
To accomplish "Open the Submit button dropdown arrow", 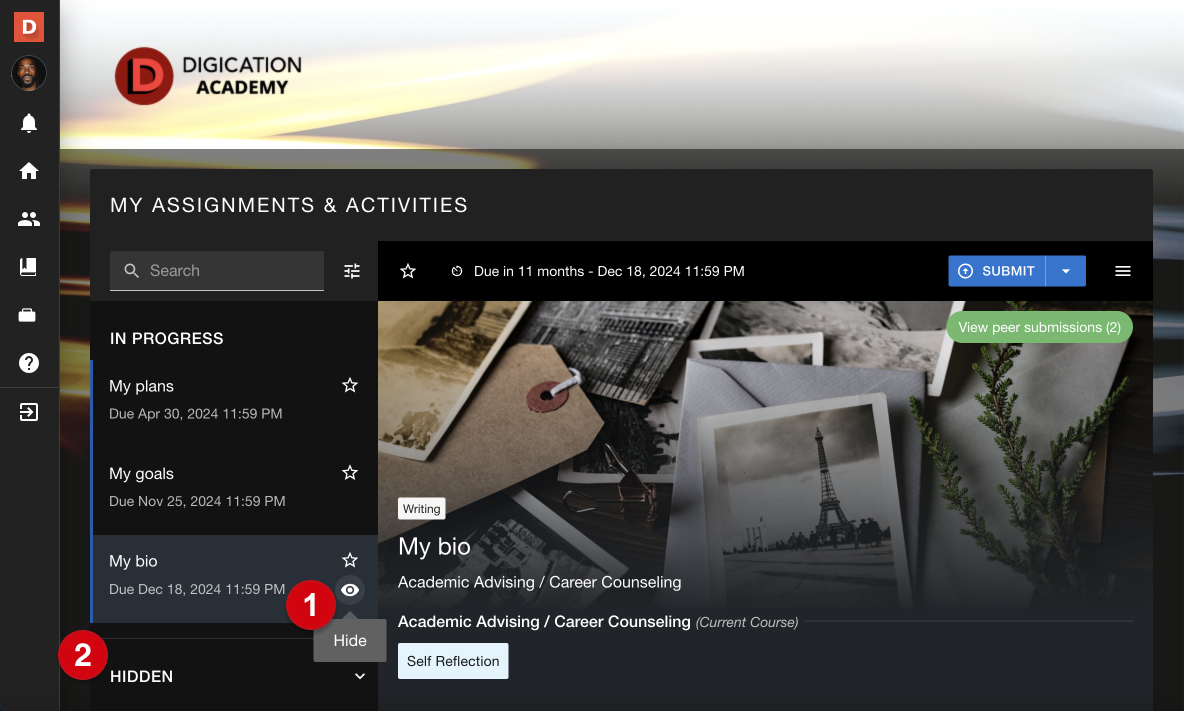I will coord(1066,271).
